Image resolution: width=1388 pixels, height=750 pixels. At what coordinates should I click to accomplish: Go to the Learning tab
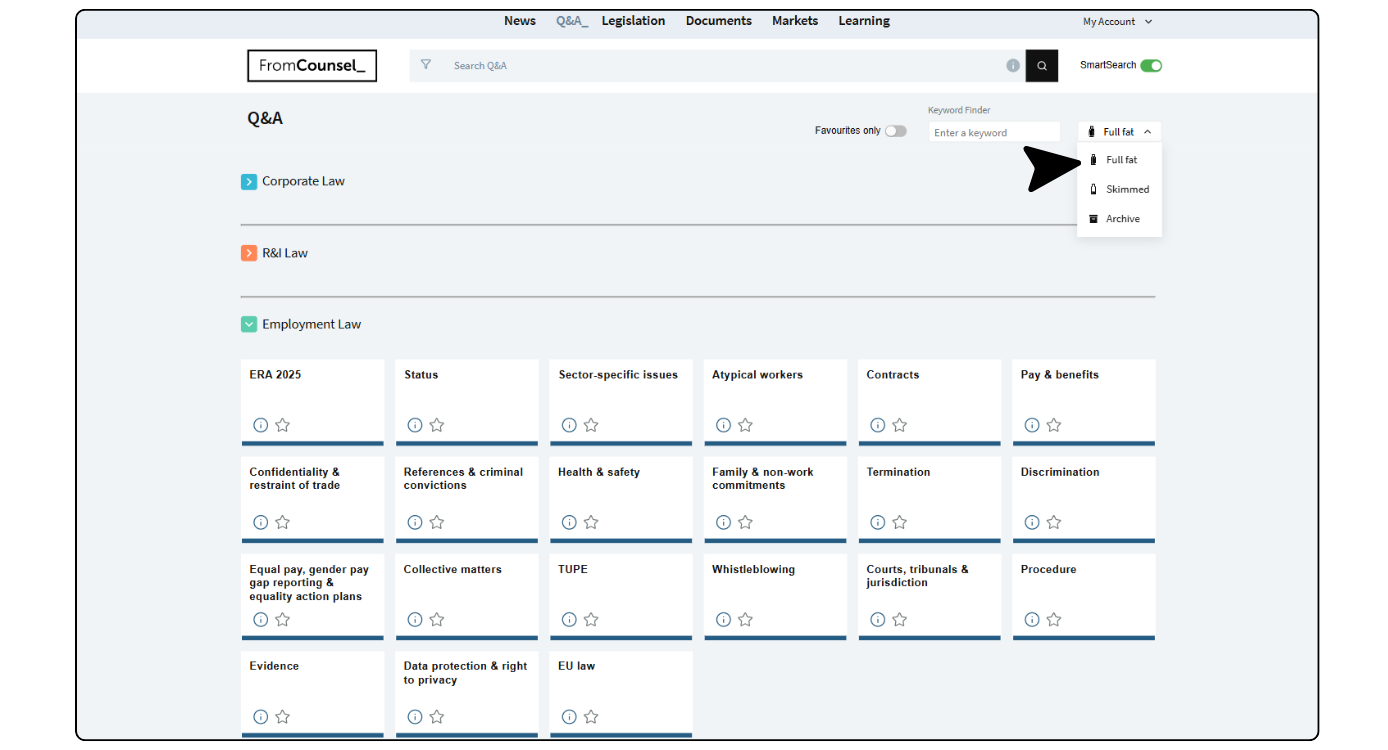(864, 21)
